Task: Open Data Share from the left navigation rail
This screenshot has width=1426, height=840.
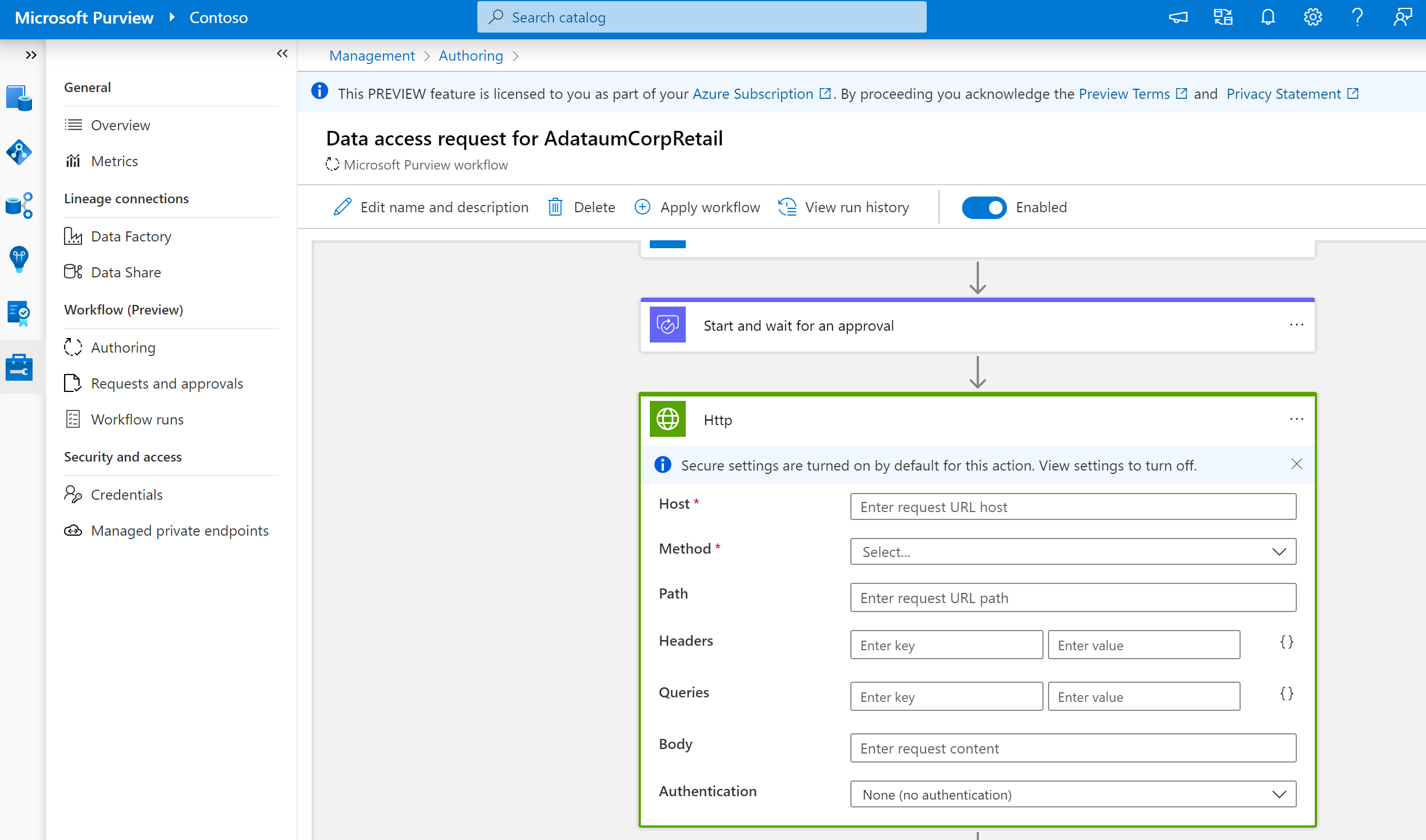Action: click(x=19, y=205)
